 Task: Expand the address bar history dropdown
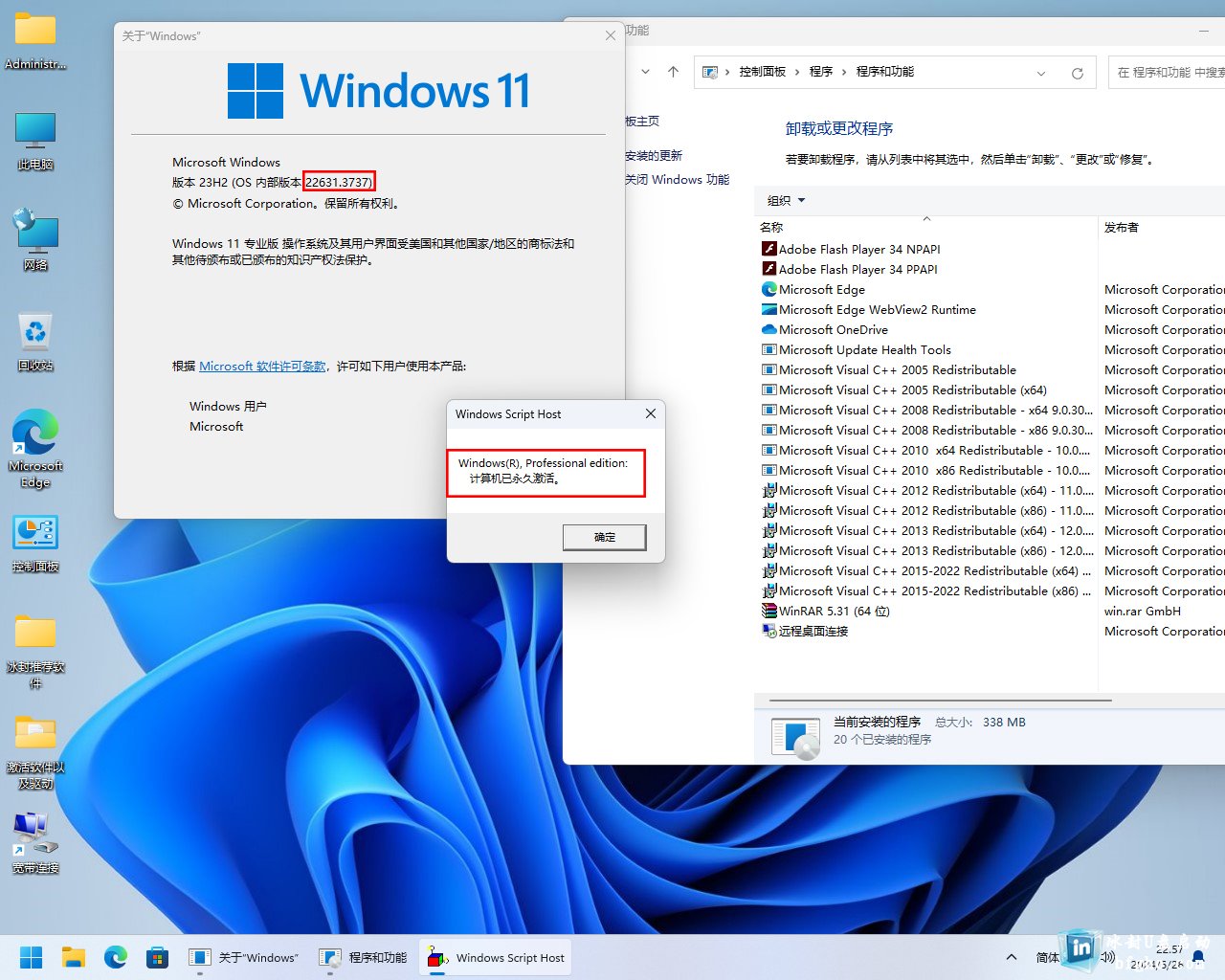click(1041, 73)
